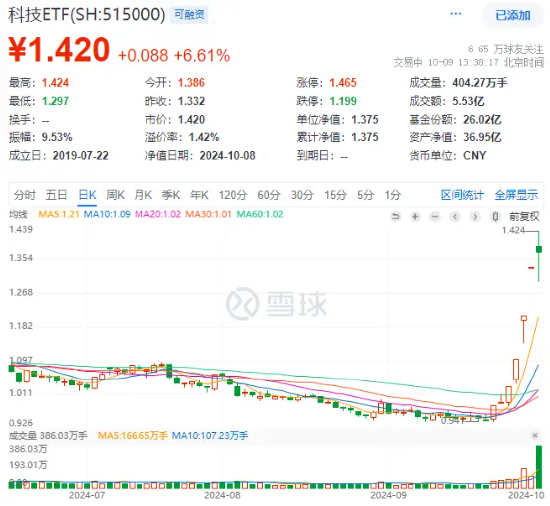Click the 可融资 tag
This screenshot has width=550, height=506.
pos(189,15)
